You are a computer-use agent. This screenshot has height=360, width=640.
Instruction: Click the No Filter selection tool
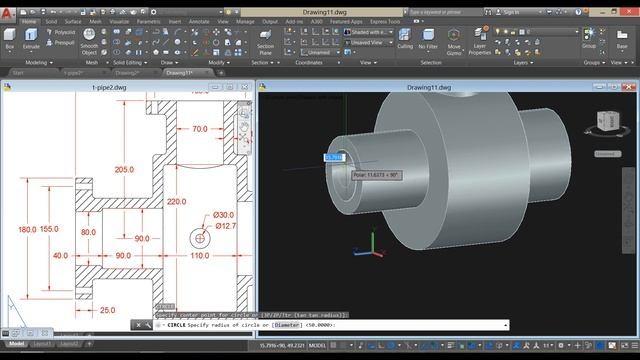428,39
